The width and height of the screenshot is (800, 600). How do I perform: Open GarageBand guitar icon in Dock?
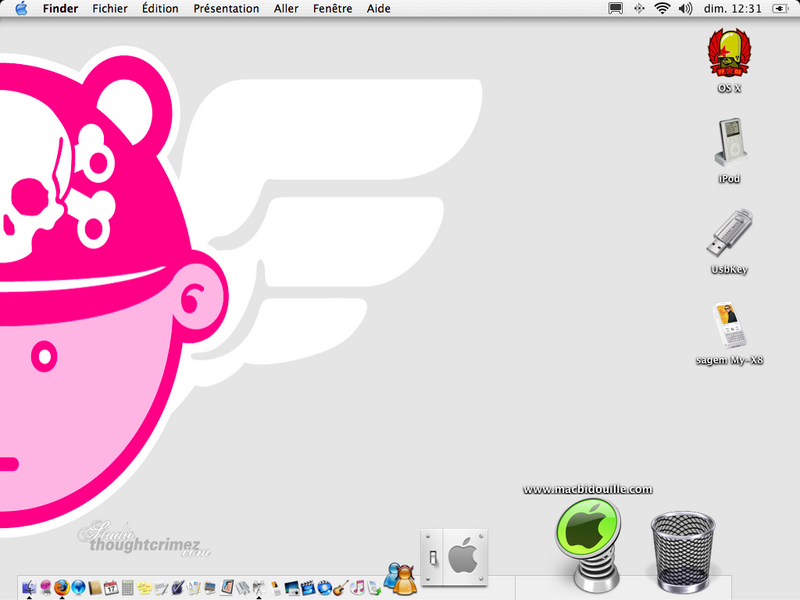tap(340, 588)
